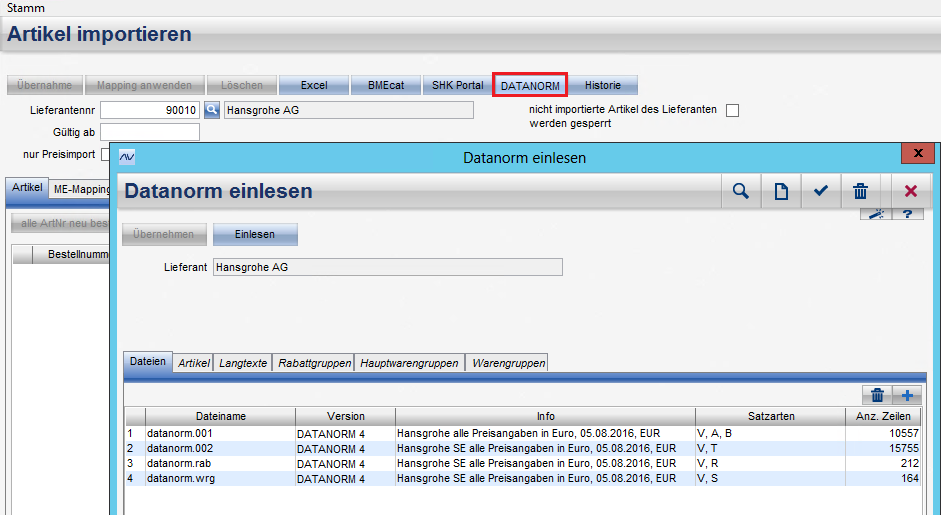Click the DATANORM button
This screenshot has width=941, height=515.
[x=530, y=85]
